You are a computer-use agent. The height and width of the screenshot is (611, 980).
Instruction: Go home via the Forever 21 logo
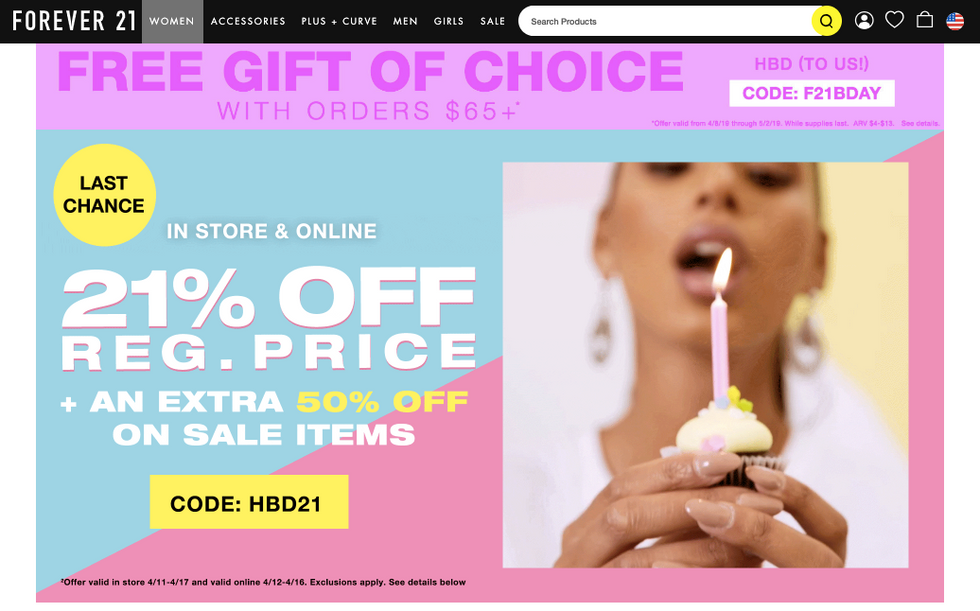pos(74,21)
